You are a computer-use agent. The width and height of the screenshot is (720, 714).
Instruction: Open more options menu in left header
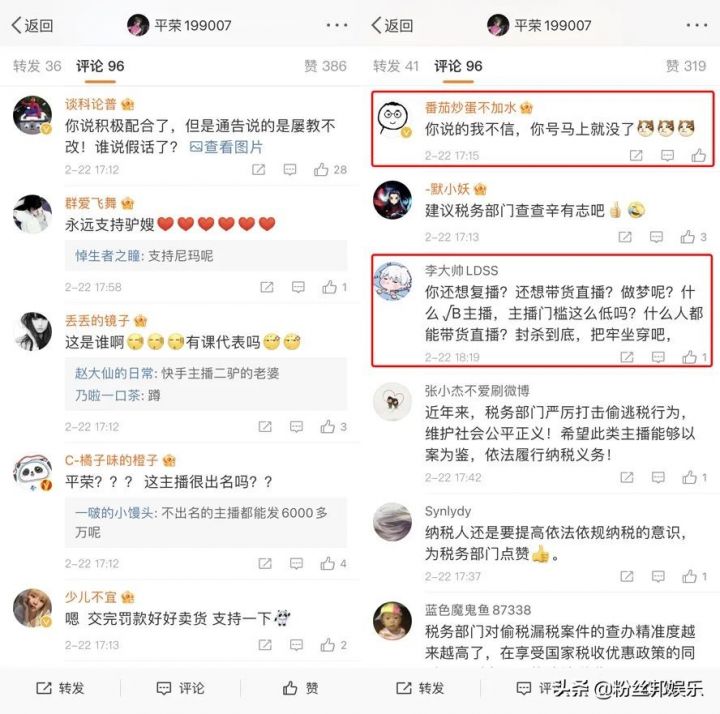click(x=337, y=25)
